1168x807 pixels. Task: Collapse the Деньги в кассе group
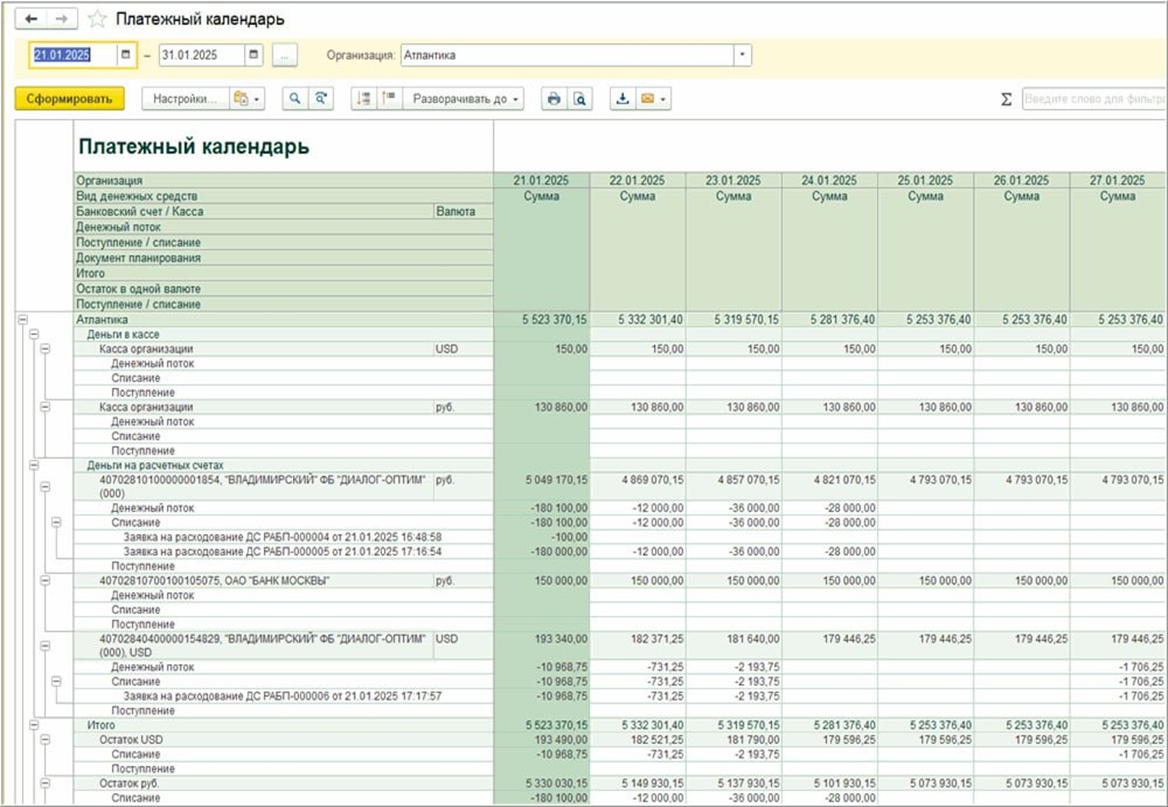coord(34,334)
